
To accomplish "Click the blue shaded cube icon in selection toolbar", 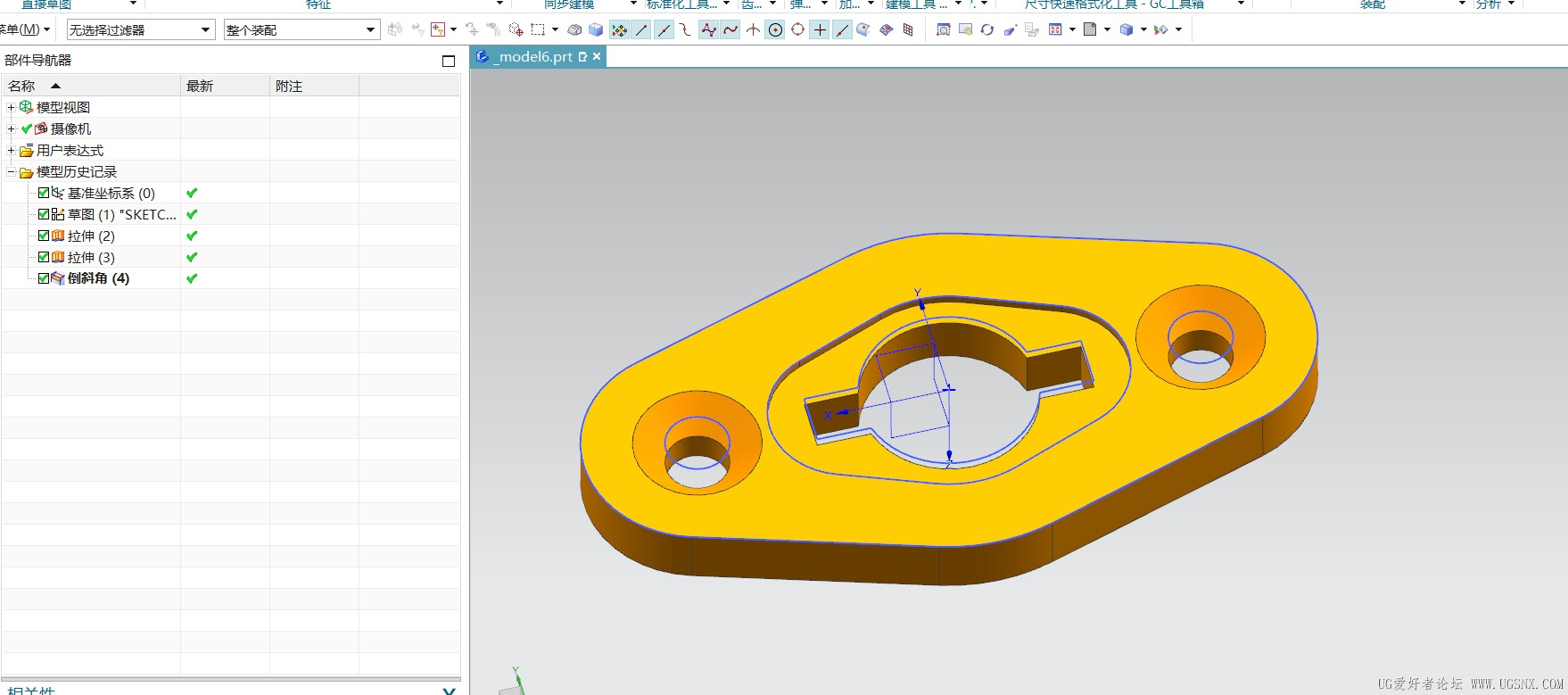I will [596, 29].
